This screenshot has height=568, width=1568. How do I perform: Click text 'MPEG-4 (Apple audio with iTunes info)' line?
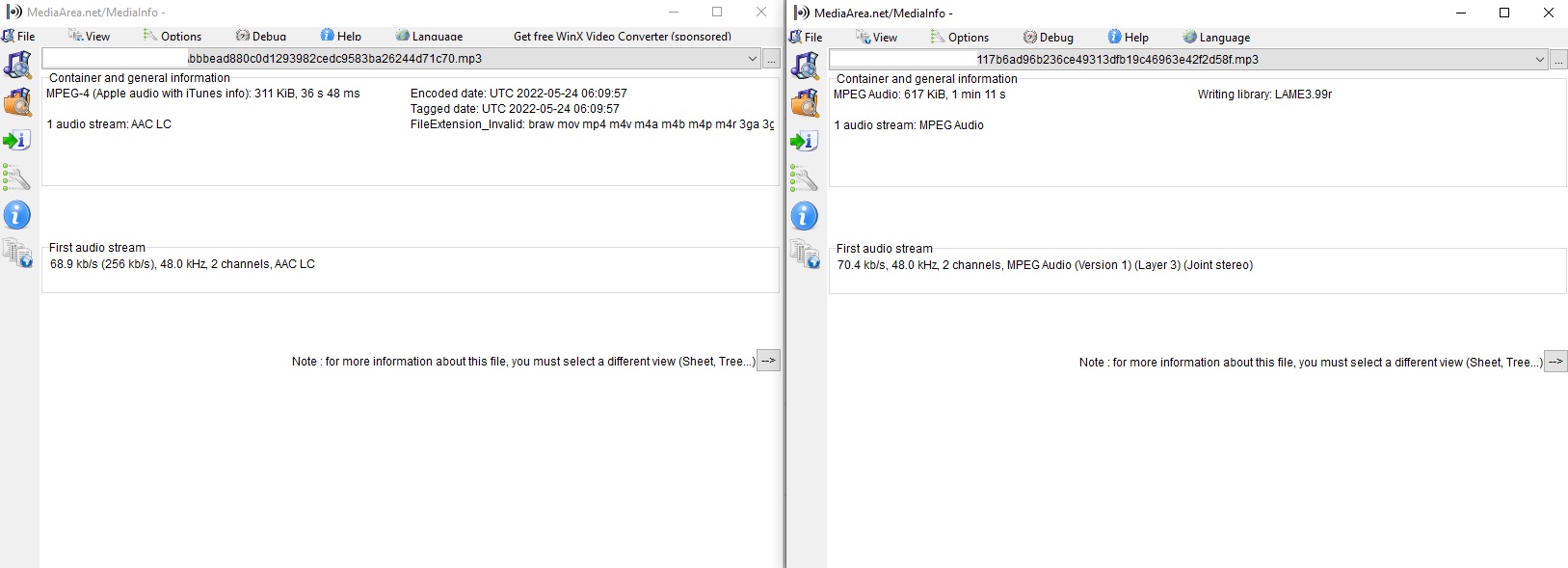tap(203, 94)
